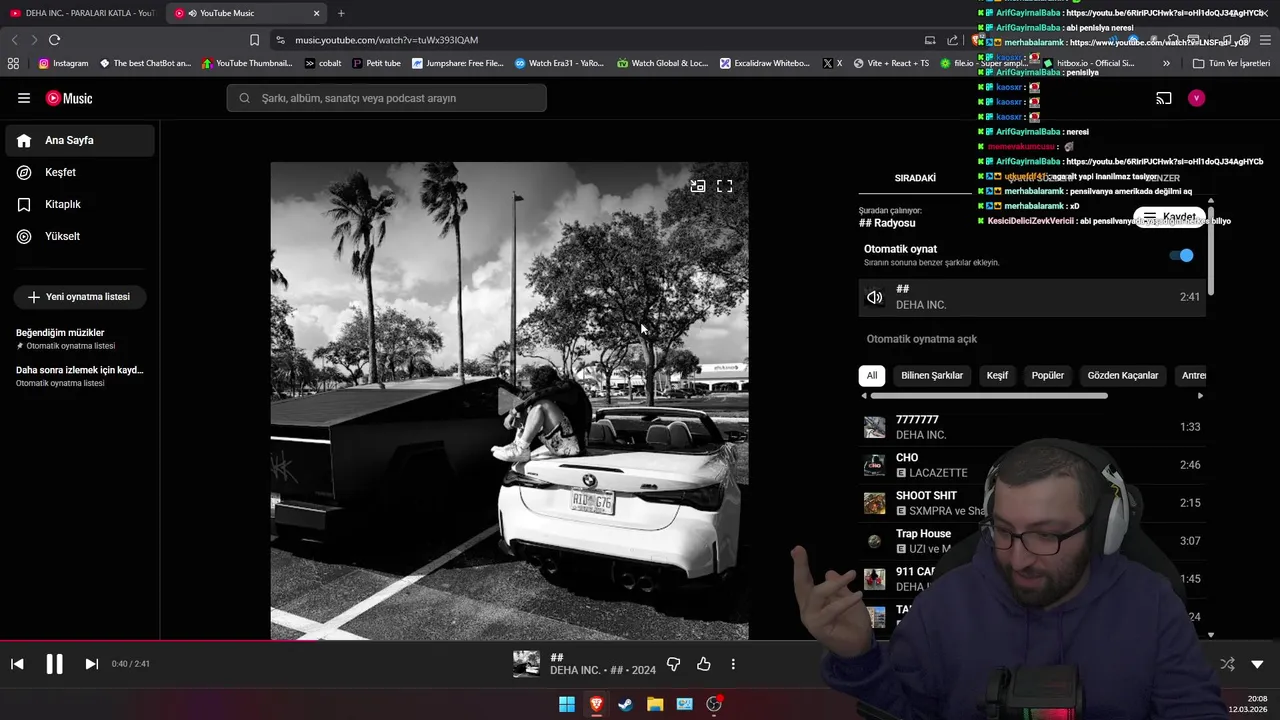Play 7777777 from the queue
The height and width of the screenshot is (720, 1280).
click(1032, 427)
